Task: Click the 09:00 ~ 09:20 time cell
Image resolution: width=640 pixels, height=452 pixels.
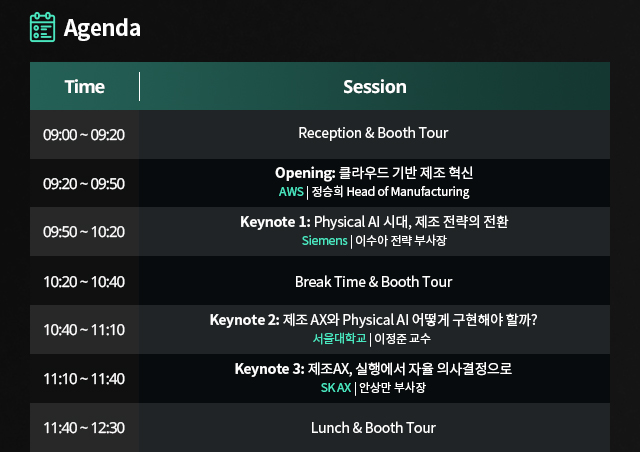Action: point(84,134)
